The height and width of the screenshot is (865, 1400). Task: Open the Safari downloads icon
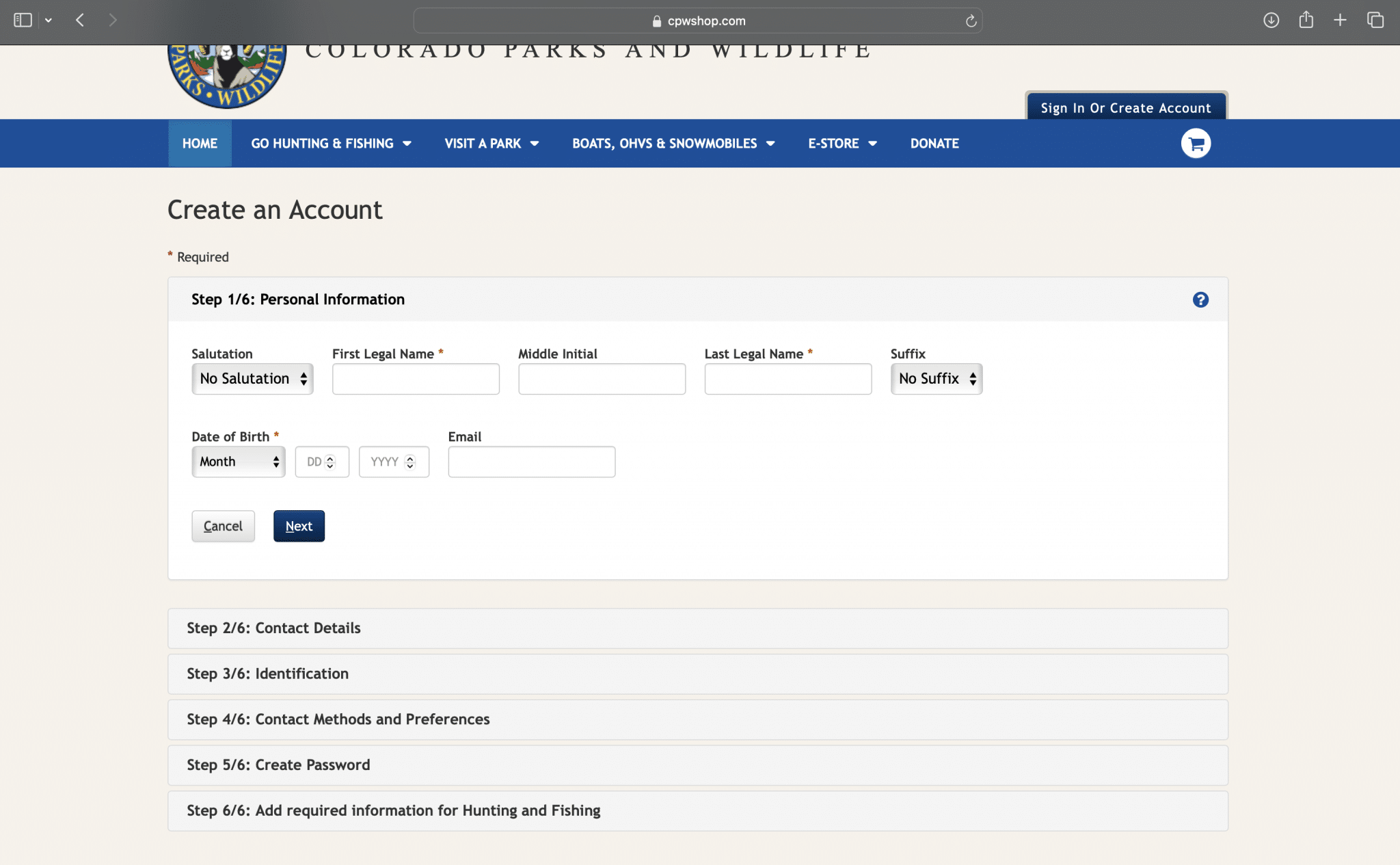tap(1271, 21)
